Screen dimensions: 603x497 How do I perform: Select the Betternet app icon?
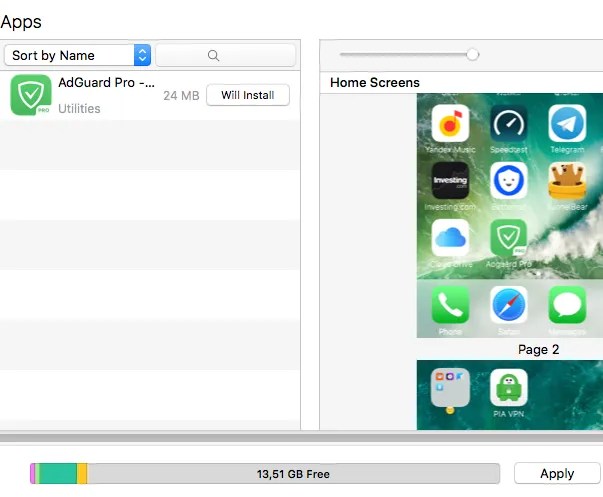[x=509, y=180]
